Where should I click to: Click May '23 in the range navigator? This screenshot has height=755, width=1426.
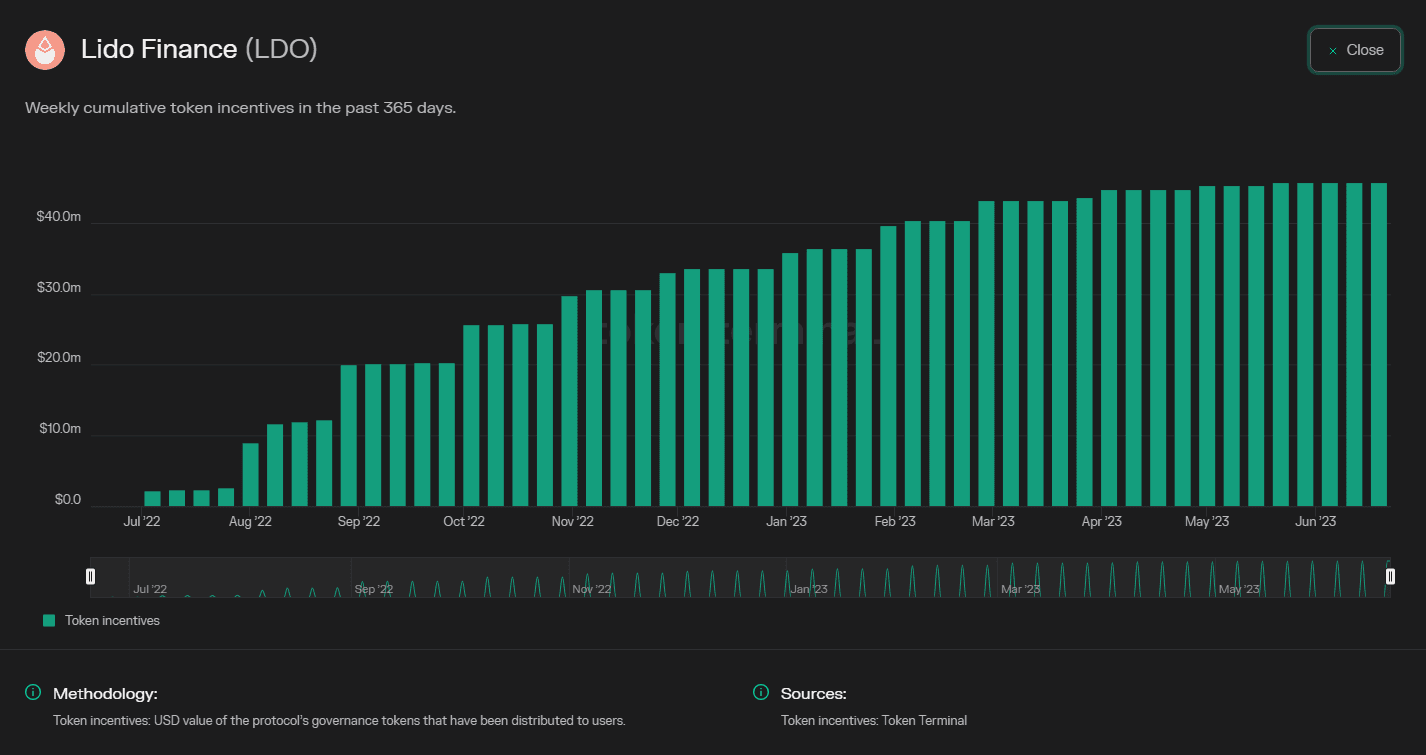click(1238, 589)
